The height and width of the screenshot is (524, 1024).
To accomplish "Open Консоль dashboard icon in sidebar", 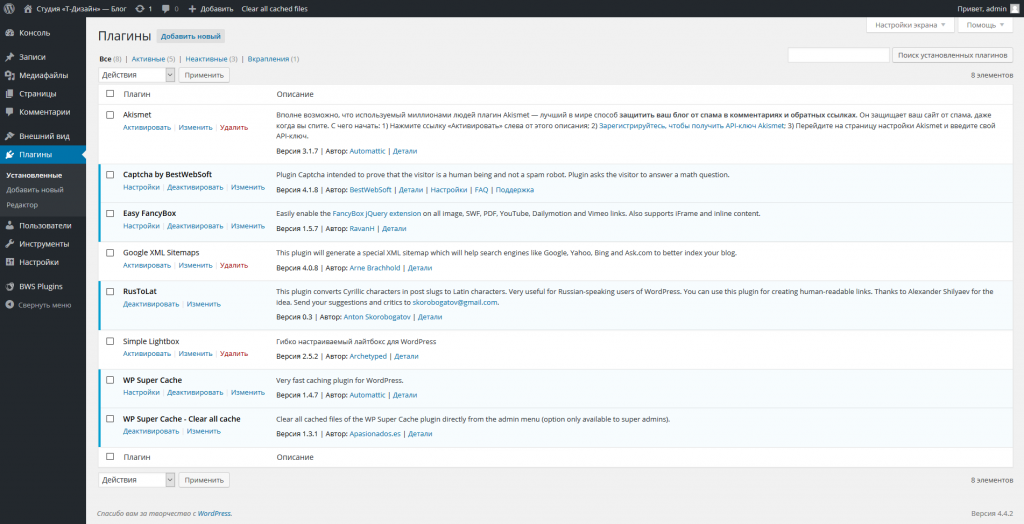I will [x=9, y=33].
